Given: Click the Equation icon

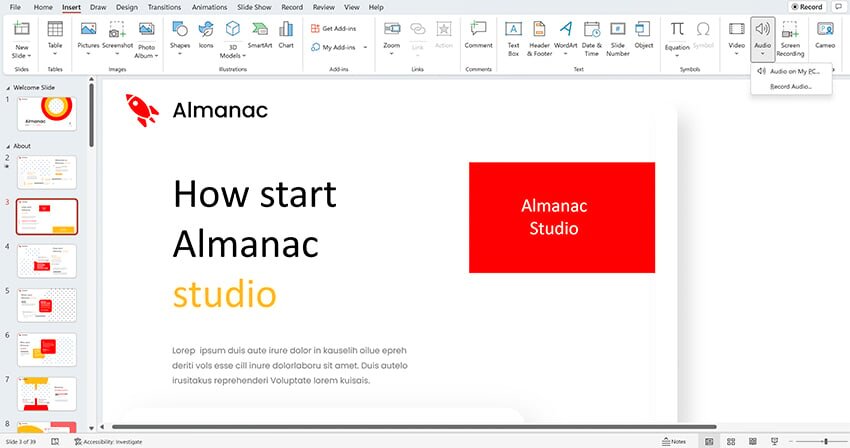Looking at the screenshot, I should [677, 34].
